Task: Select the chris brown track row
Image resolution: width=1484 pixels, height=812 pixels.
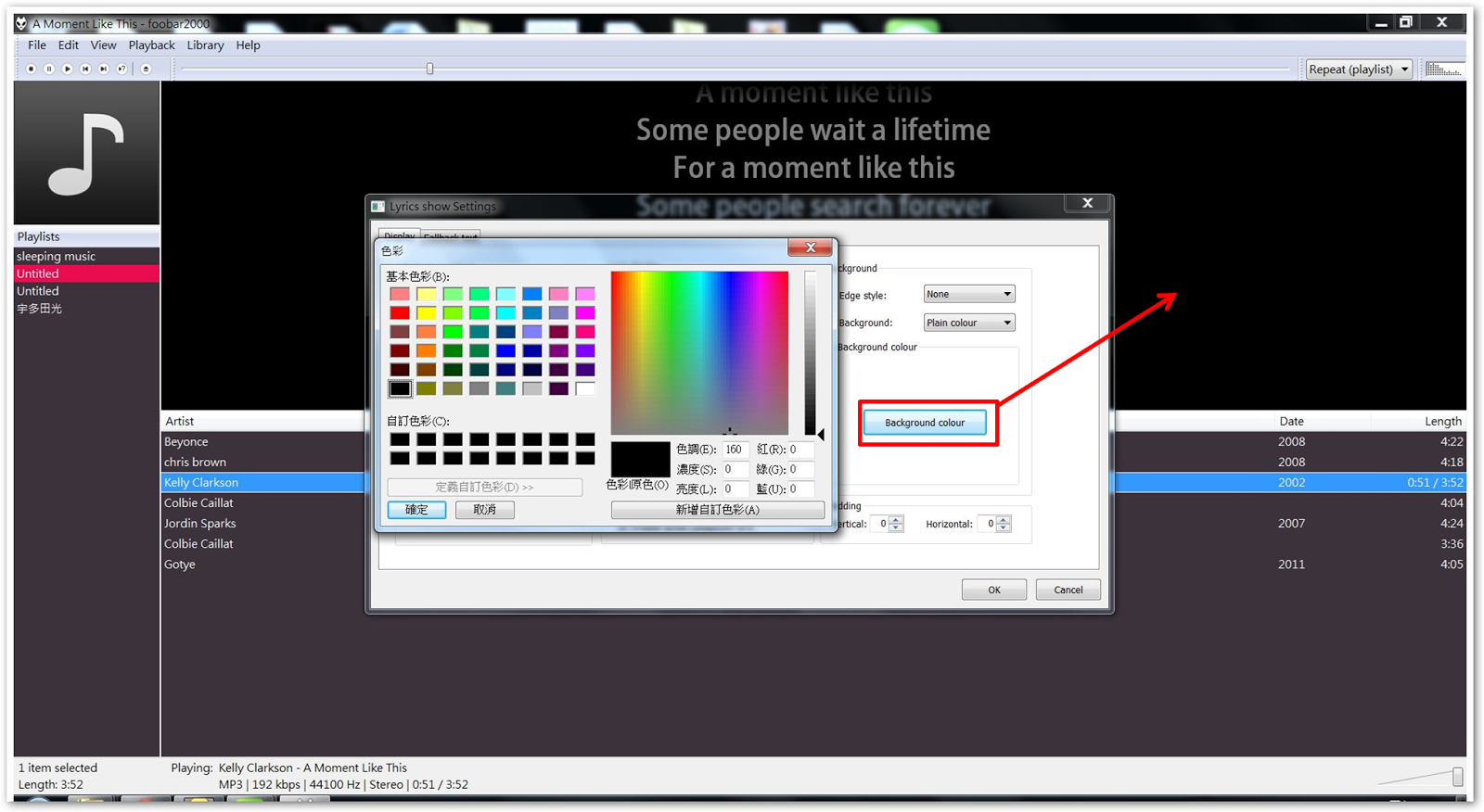Action: click(264, 462)
